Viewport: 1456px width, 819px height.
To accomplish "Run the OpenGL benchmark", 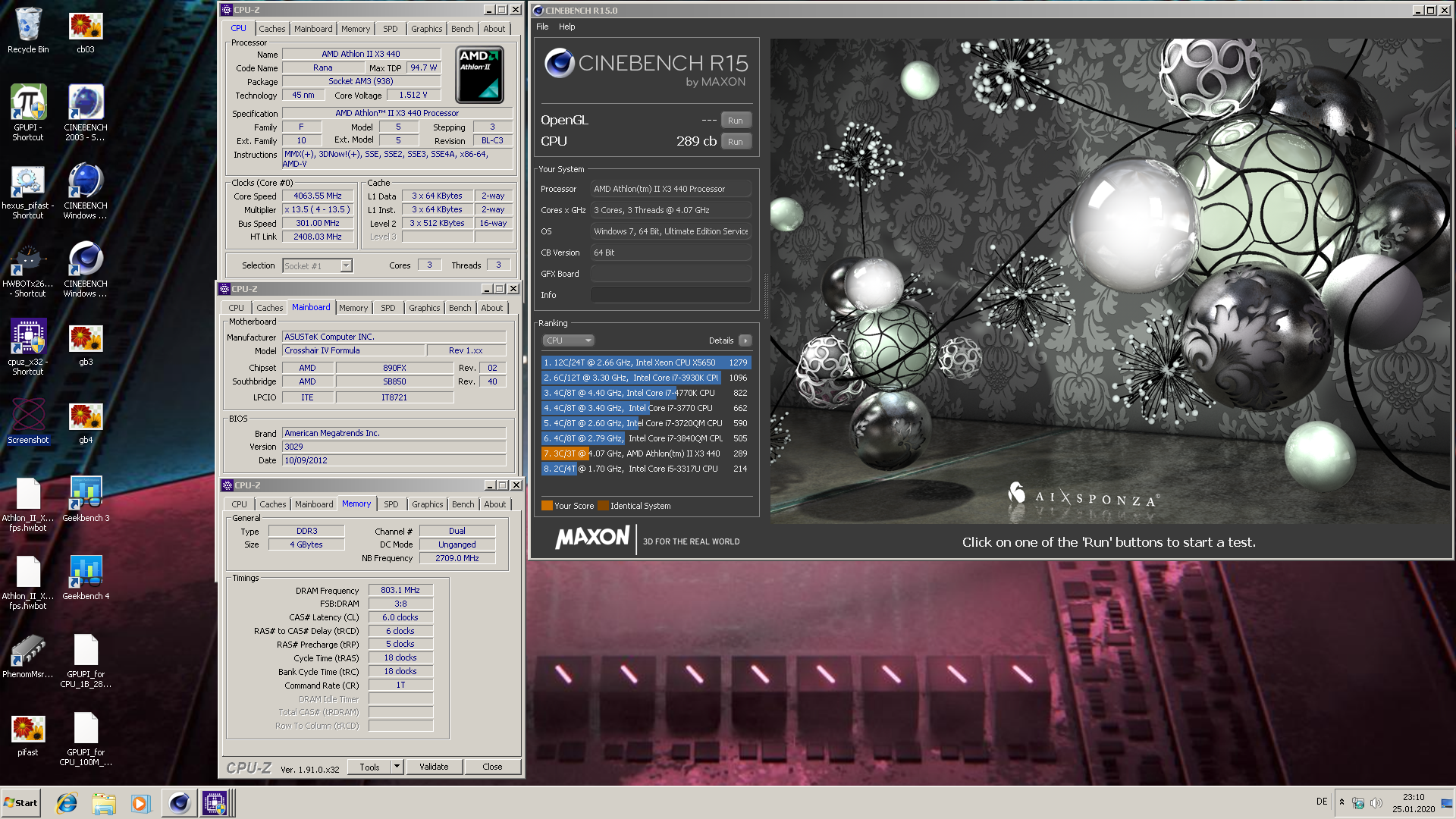I will point(736,121).
